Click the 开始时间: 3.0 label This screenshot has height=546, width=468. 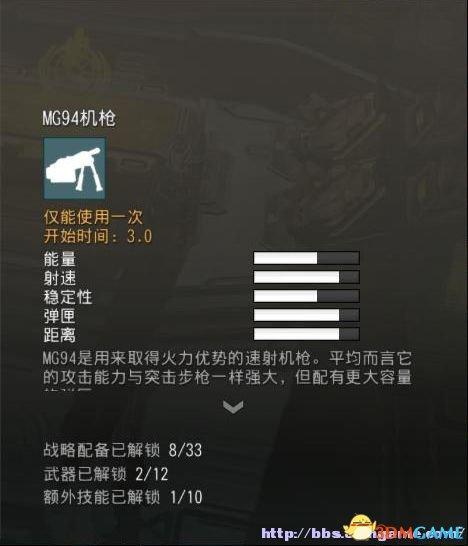(x=98, y=236)
